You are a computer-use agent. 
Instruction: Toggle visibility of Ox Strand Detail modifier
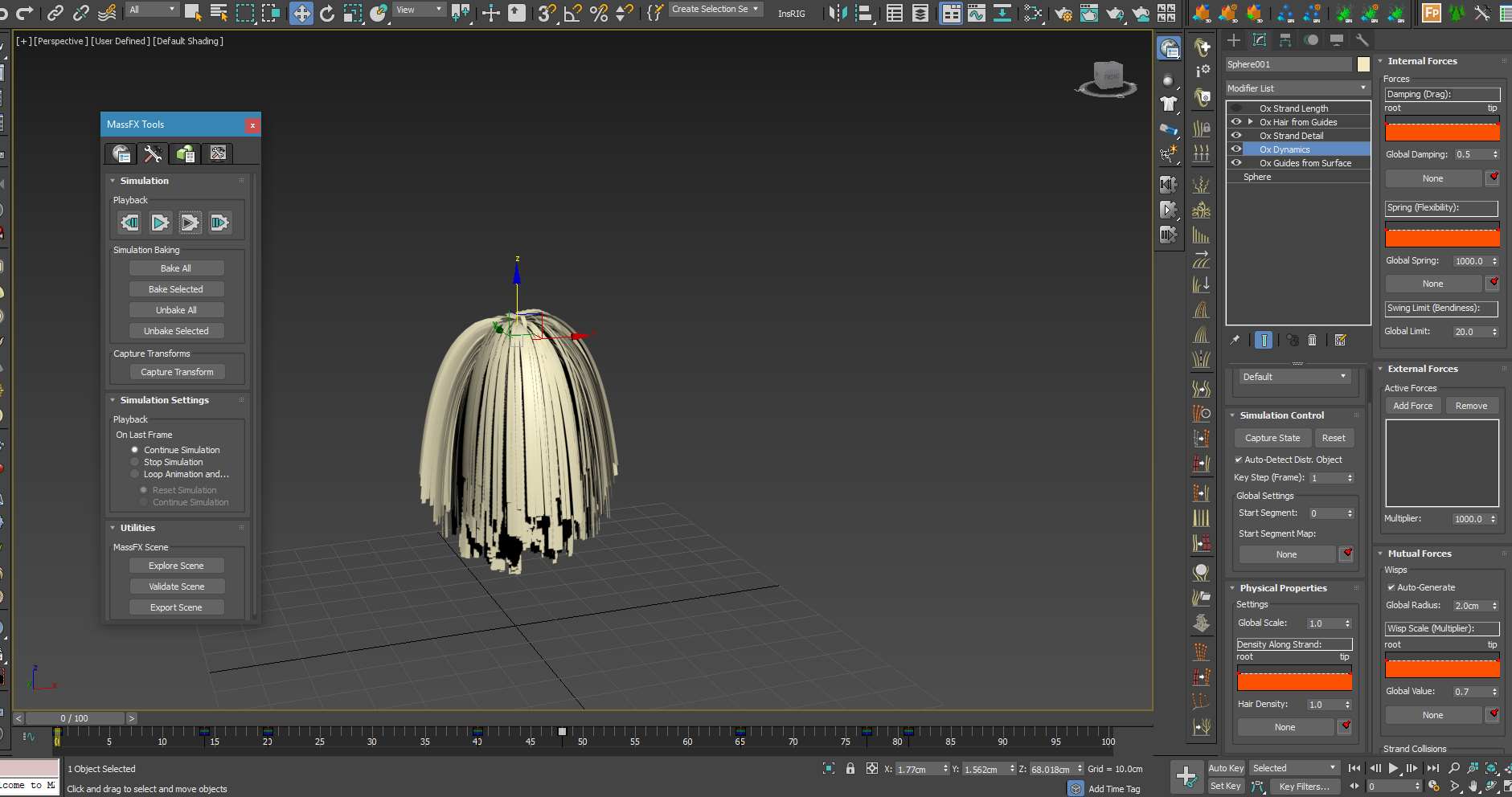[1236, 136]
